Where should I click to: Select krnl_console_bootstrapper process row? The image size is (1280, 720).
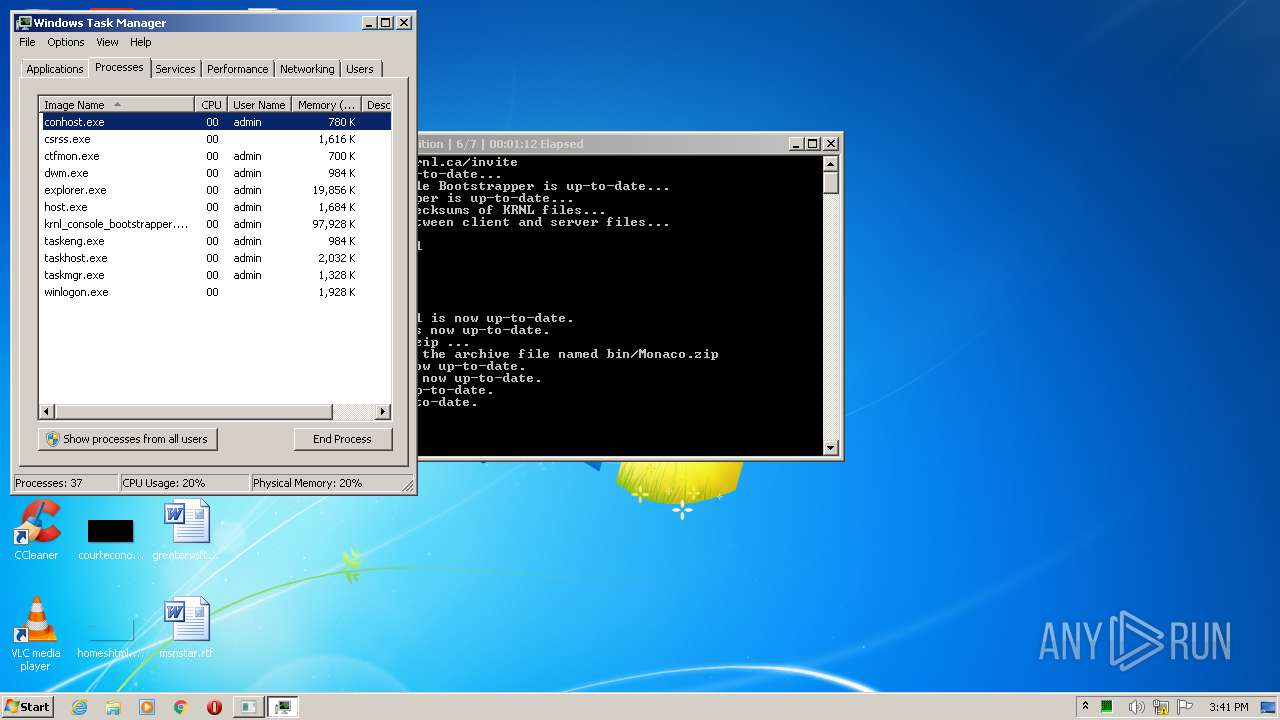tap(215, 224)
